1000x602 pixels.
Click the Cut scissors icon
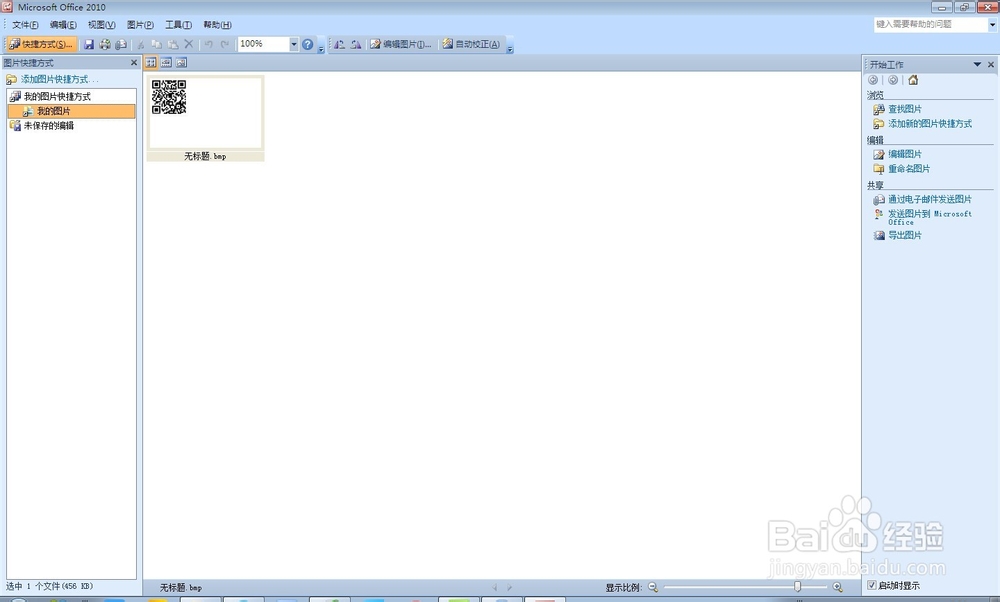point(141,44)
